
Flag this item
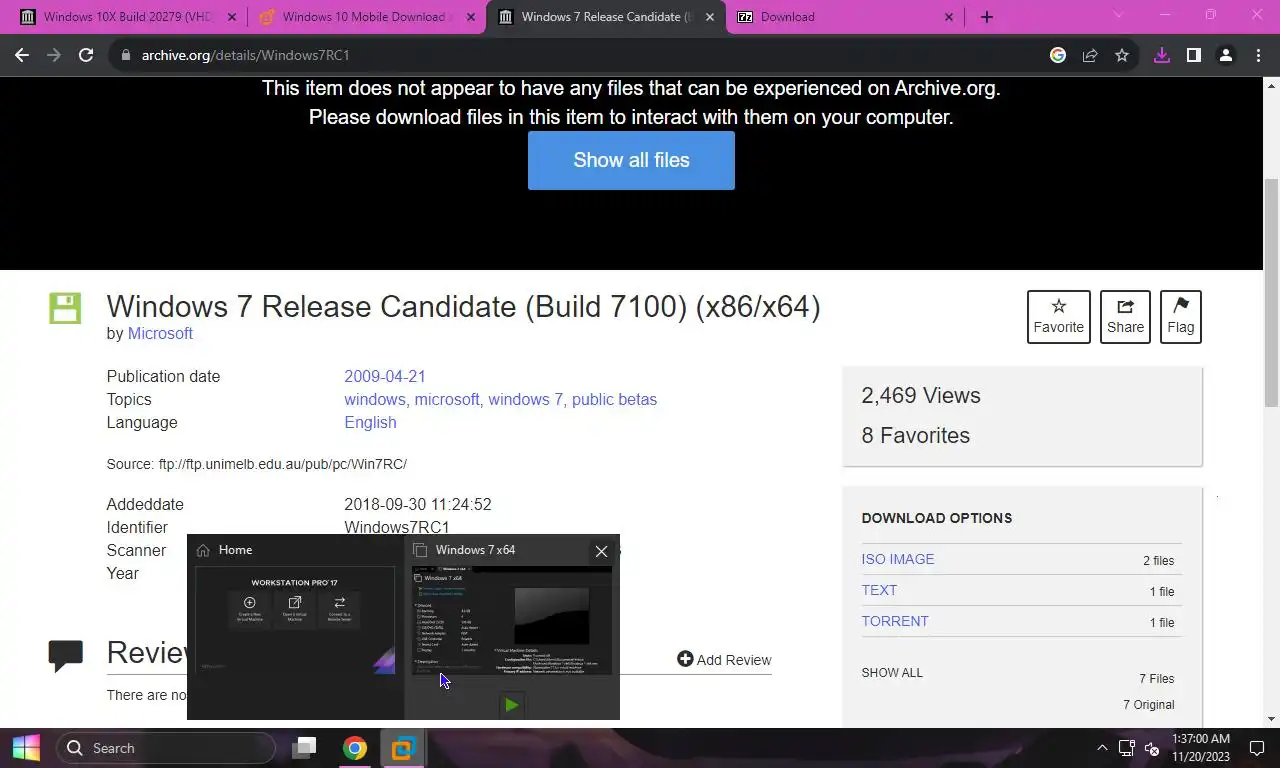coord(1180,316)
